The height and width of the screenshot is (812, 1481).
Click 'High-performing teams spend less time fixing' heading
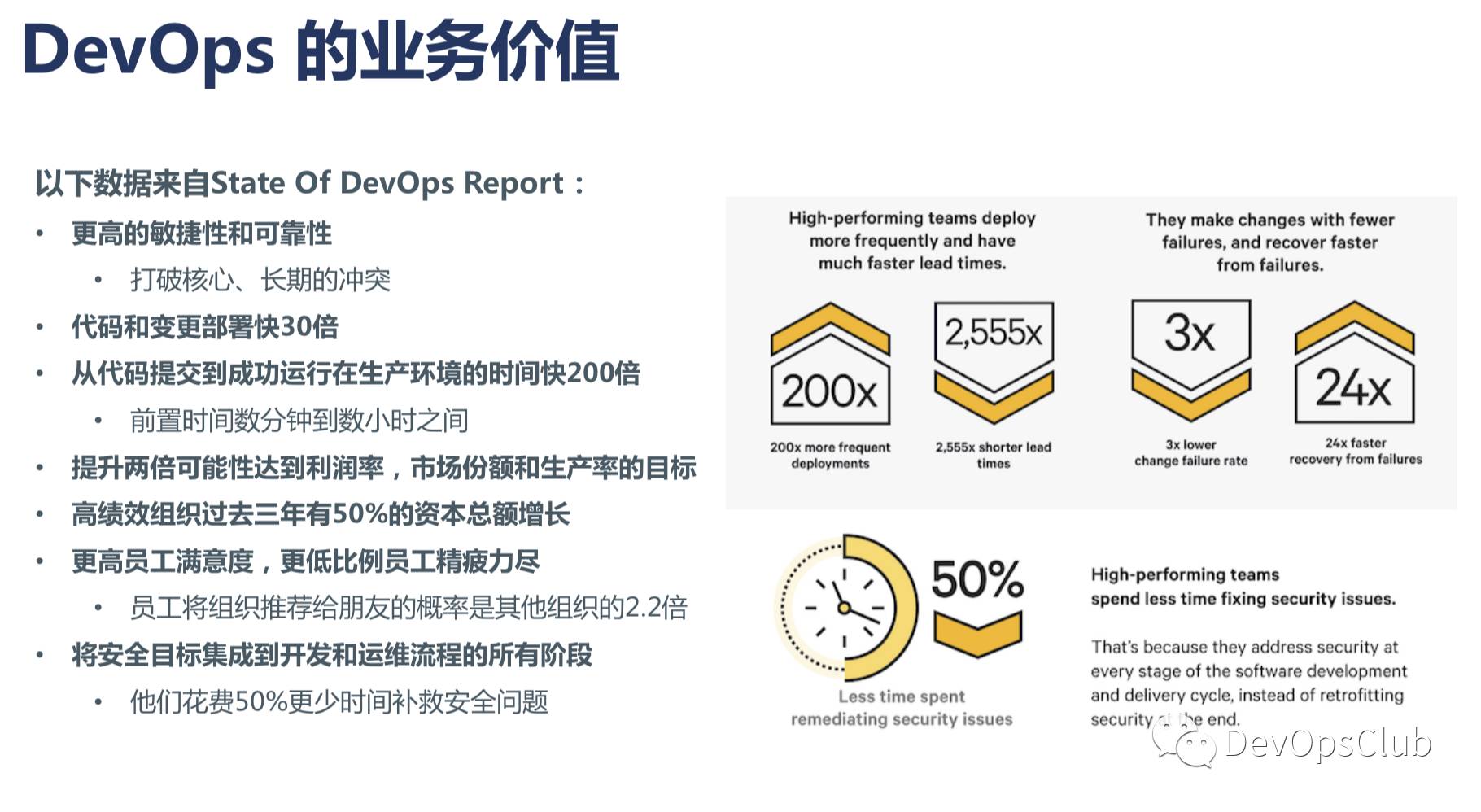click(1243, 587)
